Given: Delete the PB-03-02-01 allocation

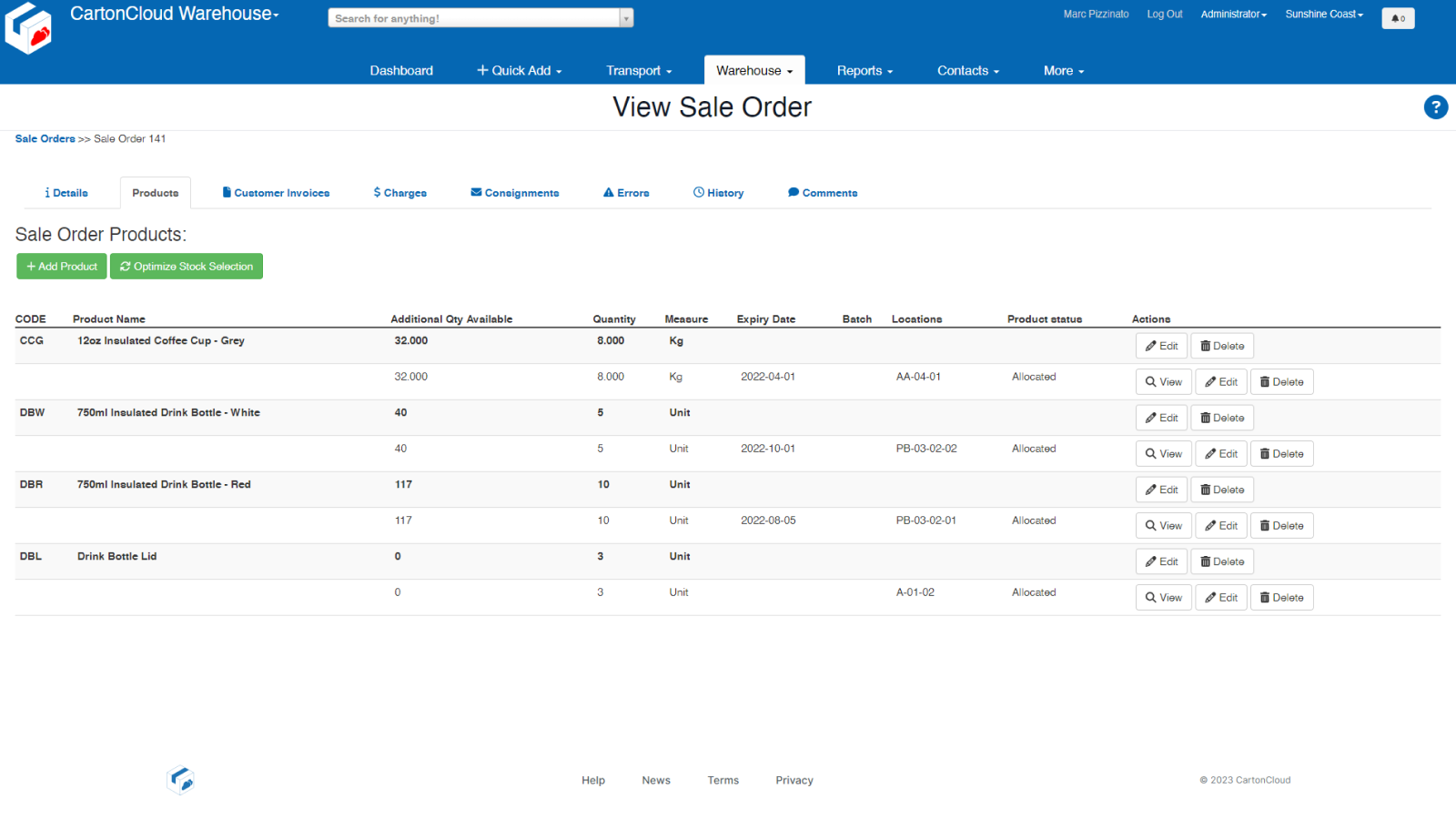Looking at the screenshot, I should point(1282,526).
